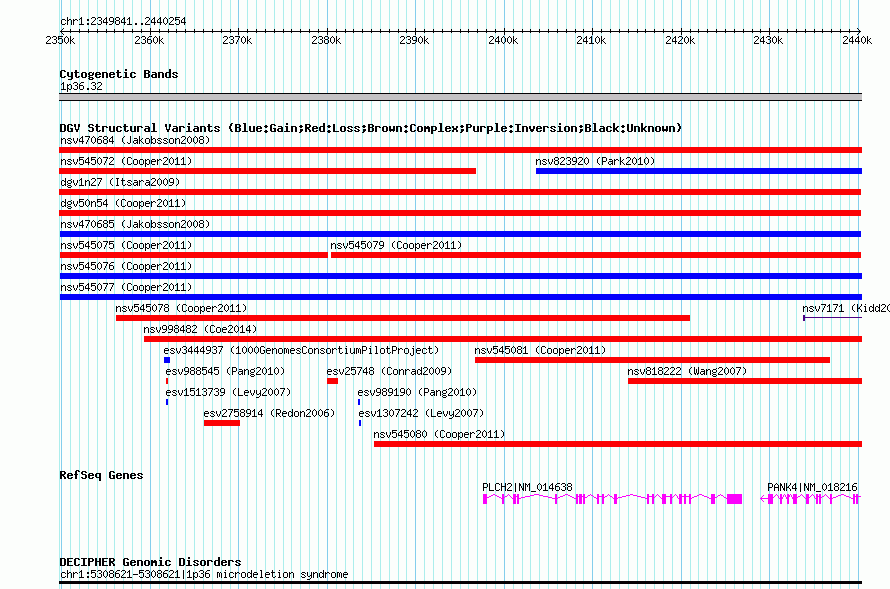Open the nsv545080 (Cooper2011) red bar
Viewport: 890px width, 589px height.
618,444
